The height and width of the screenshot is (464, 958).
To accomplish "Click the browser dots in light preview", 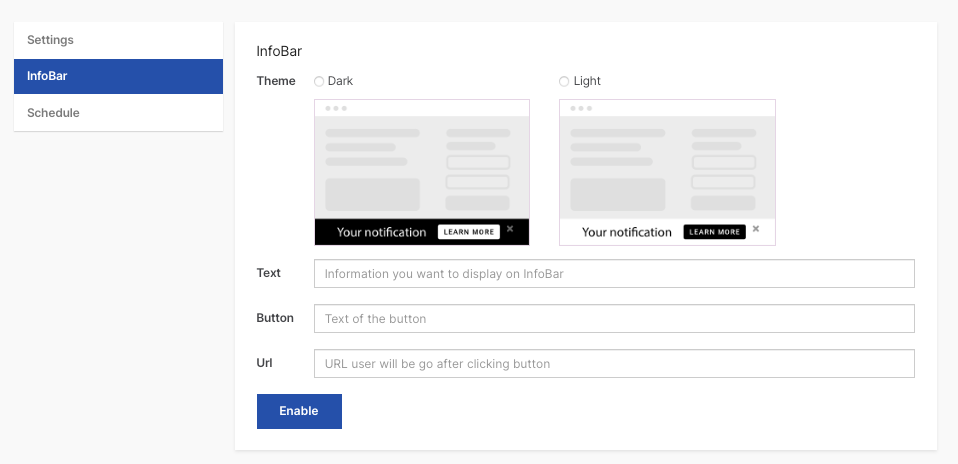I will click(581, 108).
